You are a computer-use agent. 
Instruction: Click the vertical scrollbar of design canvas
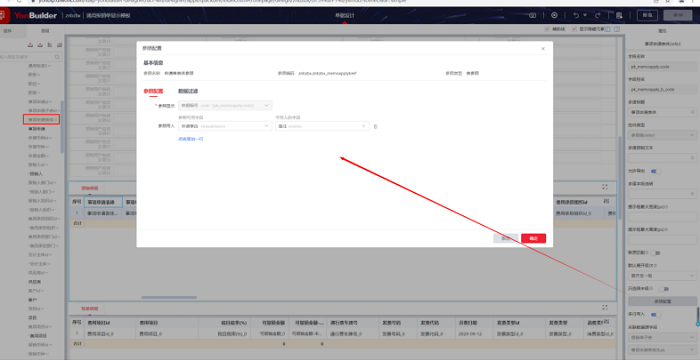[620, 177]
